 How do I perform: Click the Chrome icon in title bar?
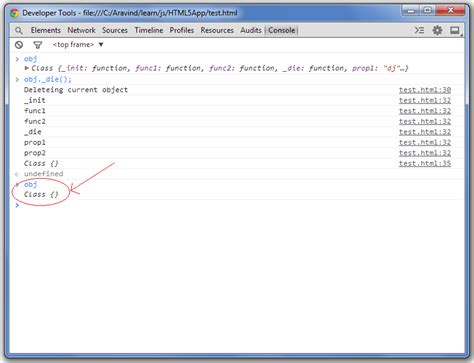tap(14, 13)
